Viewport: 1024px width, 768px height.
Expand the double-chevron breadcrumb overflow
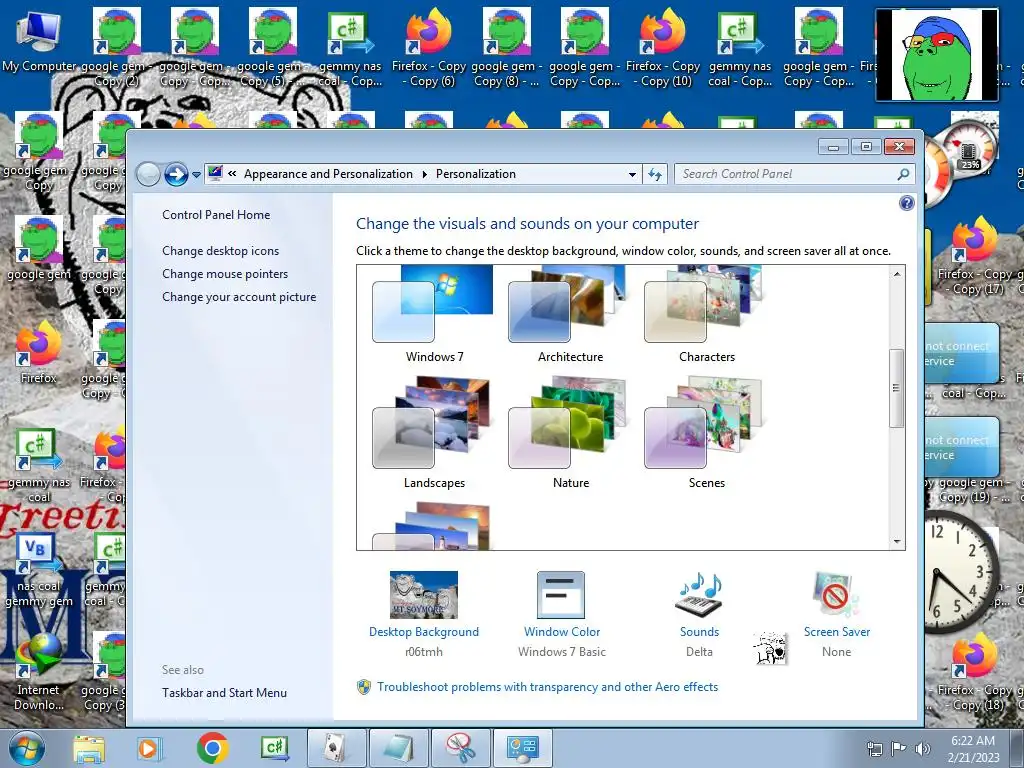(x=232, y=173)
